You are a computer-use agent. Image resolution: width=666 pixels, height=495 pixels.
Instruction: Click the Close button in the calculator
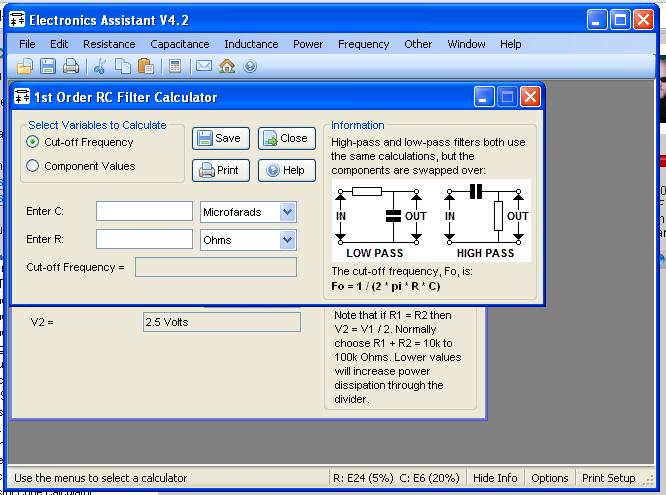tap(287, 138)
